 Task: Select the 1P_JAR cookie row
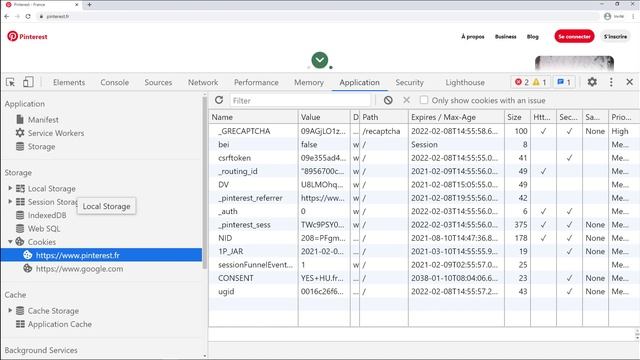tap(424, 251)
